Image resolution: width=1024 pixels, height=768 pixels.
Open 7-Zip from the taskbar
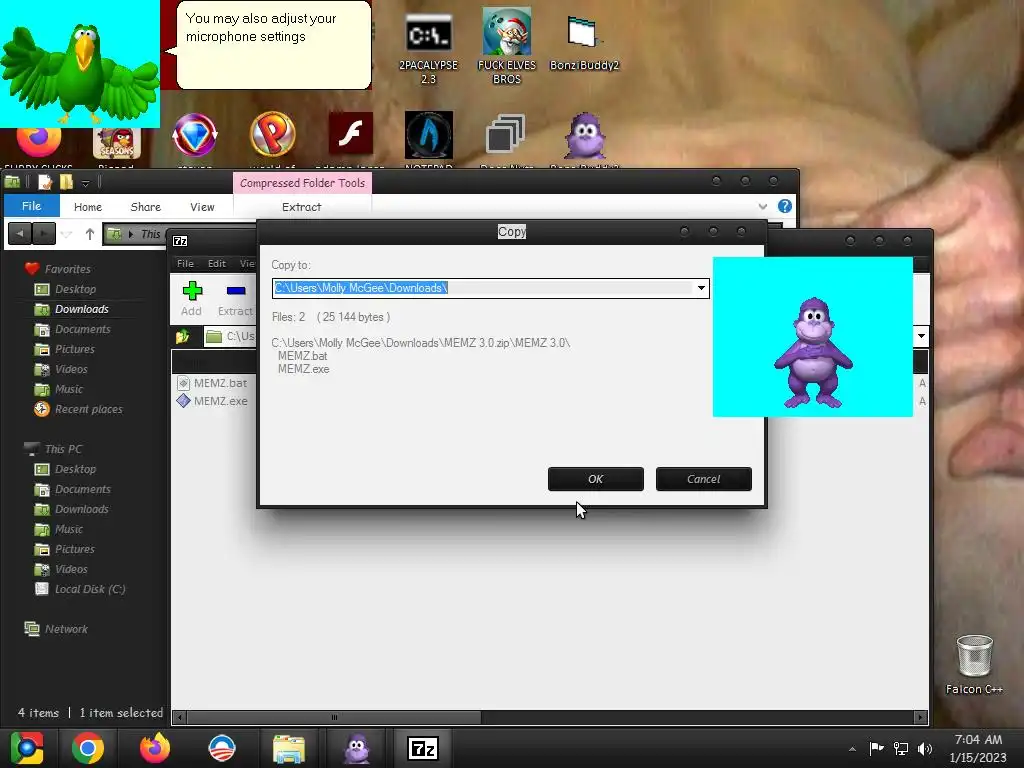coord(423,748)
